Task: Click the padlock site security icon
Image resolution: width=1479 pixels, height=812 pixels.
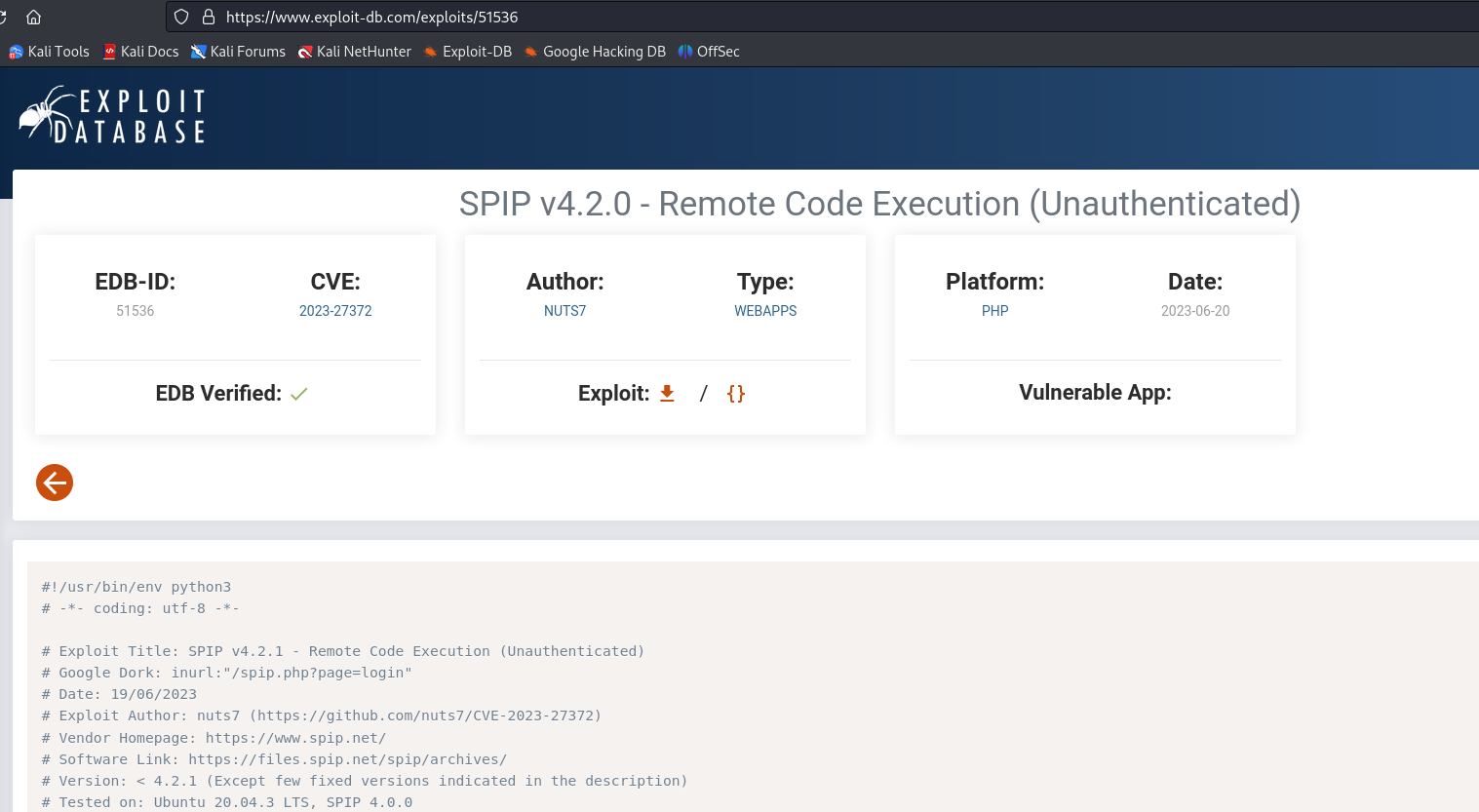Action: pyautogui.click(x=208, y=17)
